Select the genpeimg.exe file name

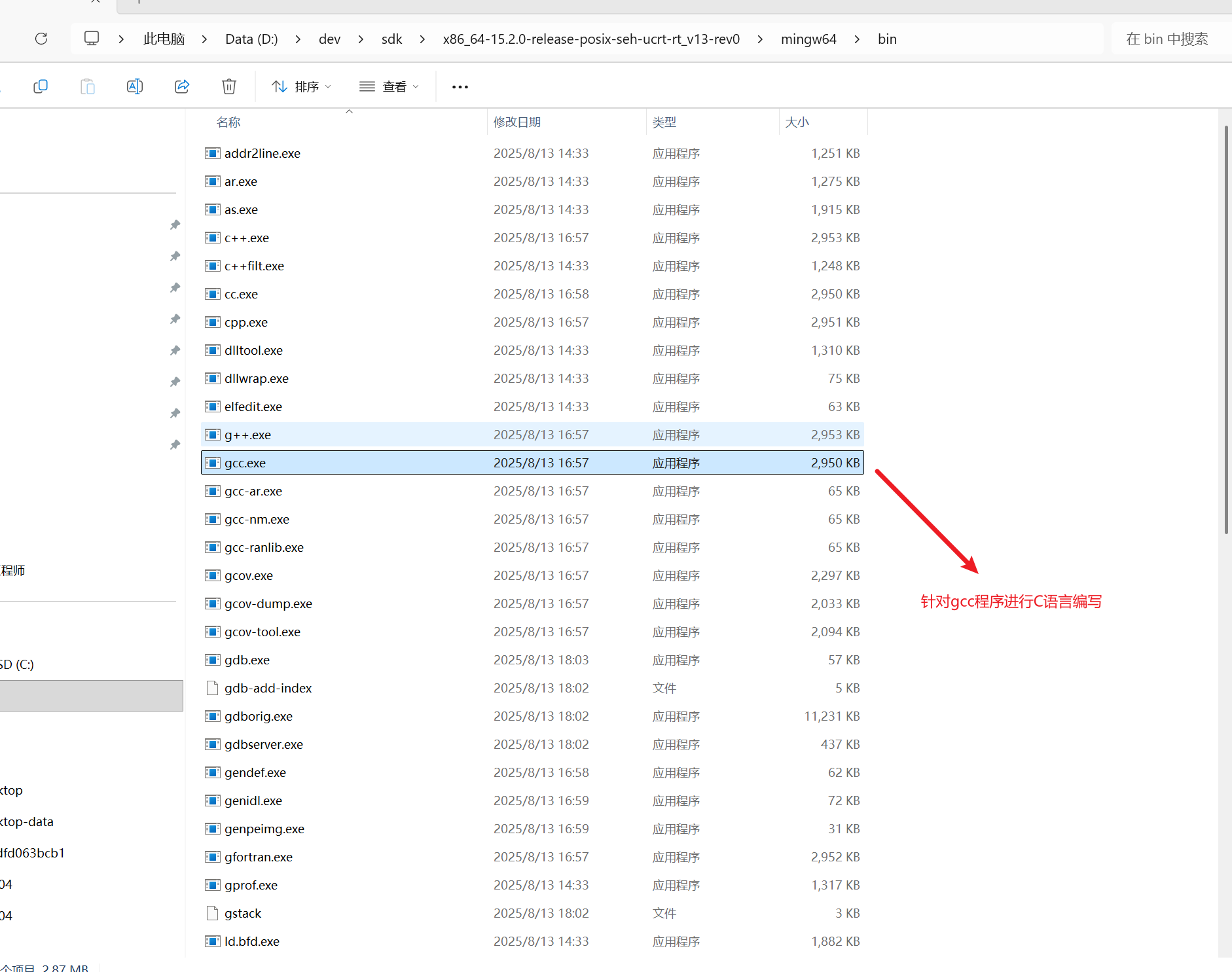coord(264,829)
